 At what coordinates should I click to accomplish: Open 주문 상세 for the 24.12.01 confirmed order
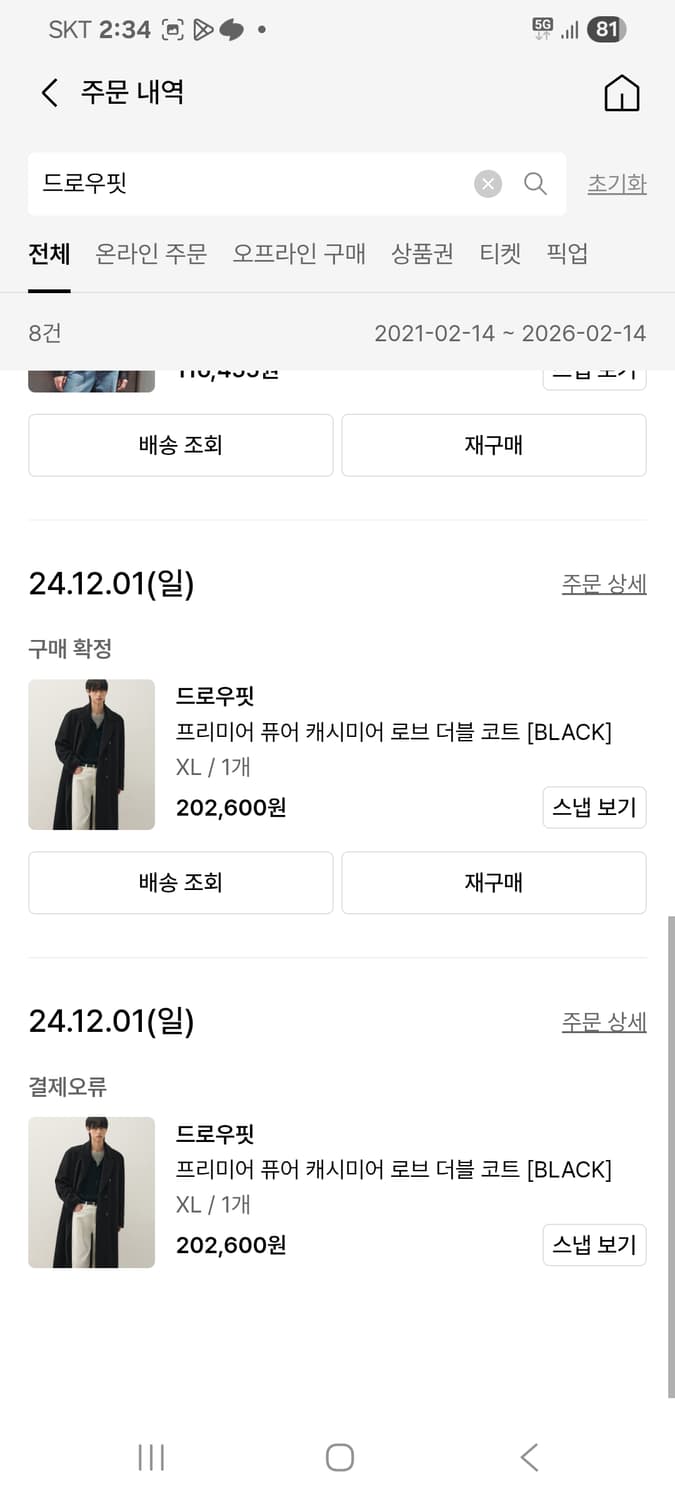pyautogui.click(x=604, y=583)
